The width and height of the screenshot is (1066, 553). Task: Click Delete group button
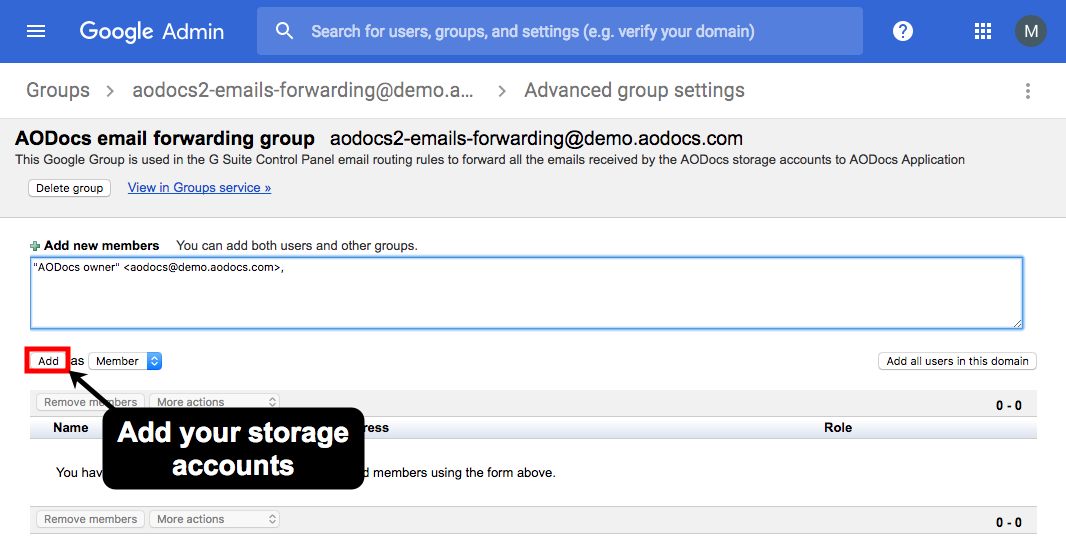(x=69, y=188)
